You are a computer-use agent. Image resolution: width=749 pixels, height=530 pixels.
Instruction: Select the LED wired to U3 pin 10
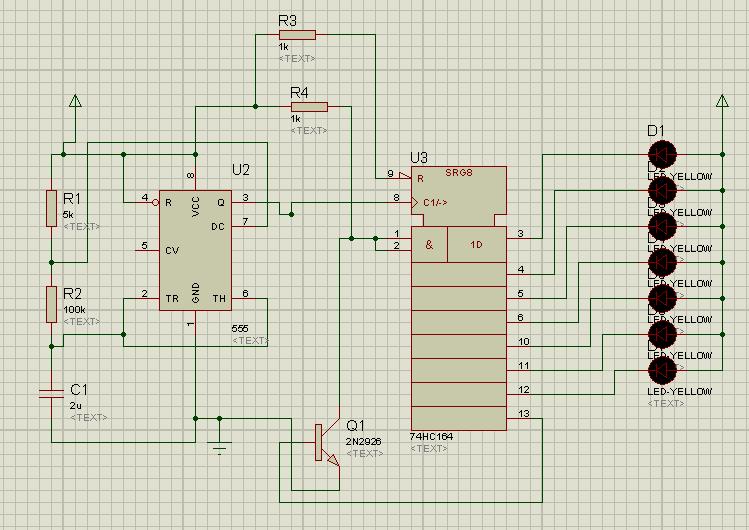click(663, 298)
